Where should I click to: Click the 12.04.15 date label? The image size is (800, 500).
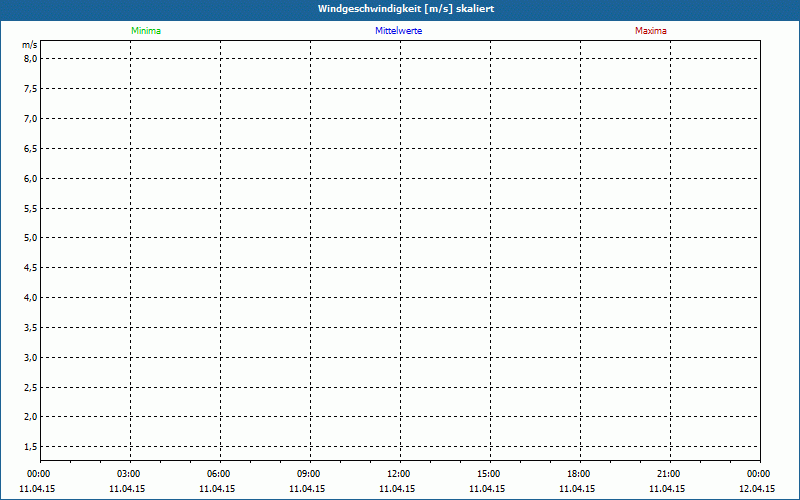click(x=758, y=489)
